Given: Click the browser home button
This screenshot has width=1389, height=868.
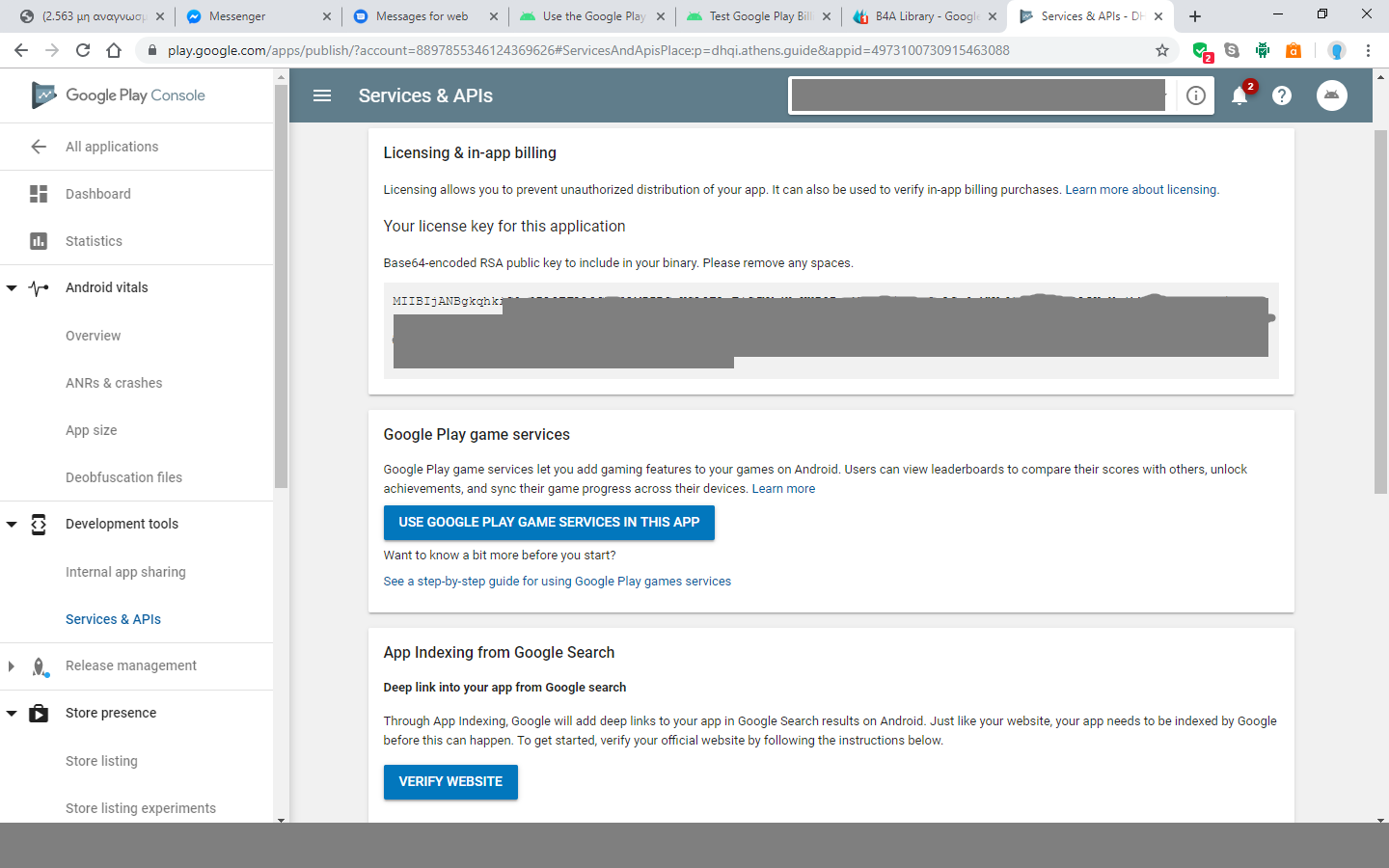Looking at the screenshot, I should click(114, 50).
